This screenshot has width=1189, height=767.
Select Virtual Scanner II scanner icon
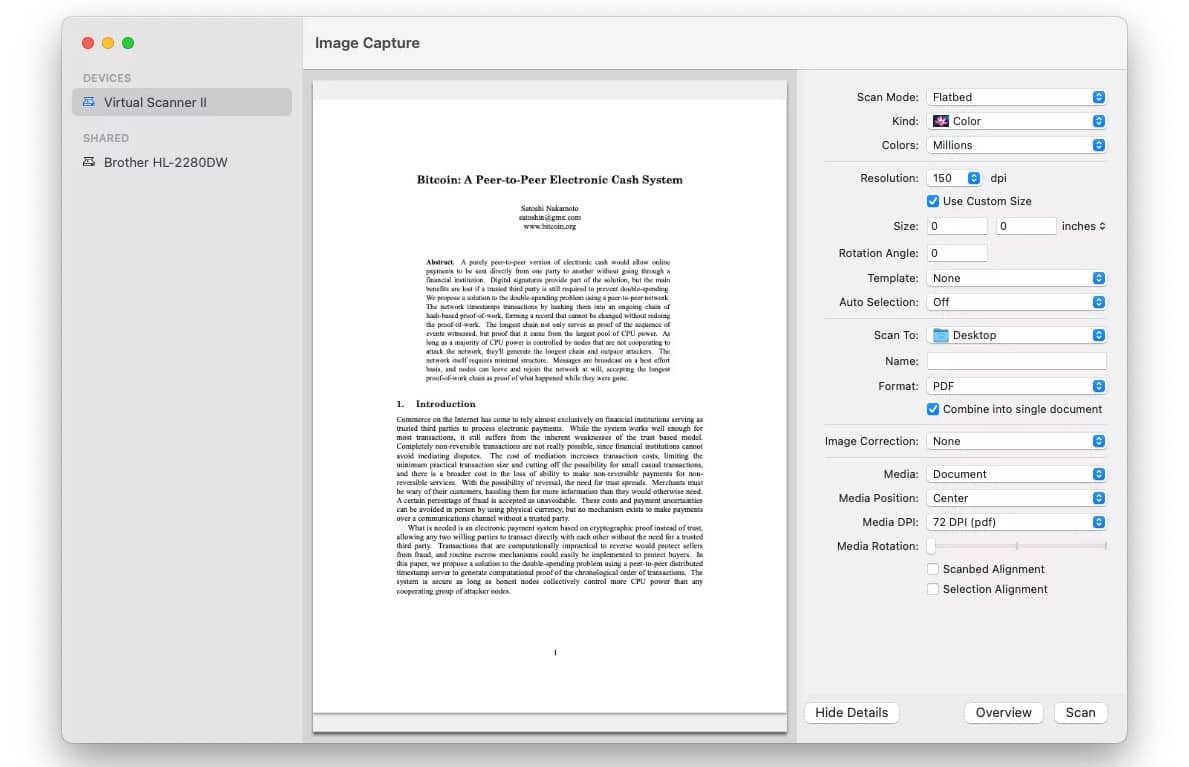[x=90, y=102]
